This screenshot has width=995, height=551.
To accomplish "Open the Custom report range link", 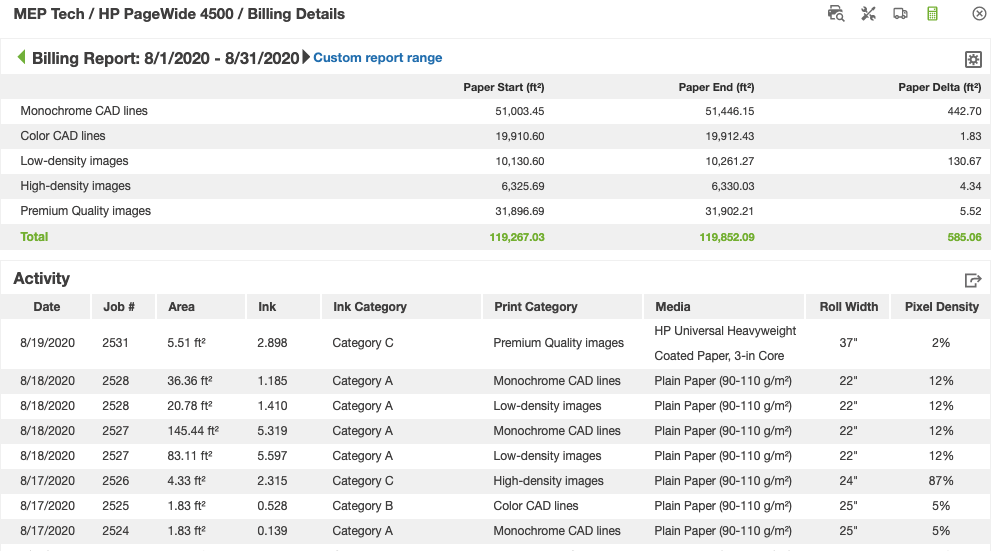I will pyautogui.click(x=378, y=58).
